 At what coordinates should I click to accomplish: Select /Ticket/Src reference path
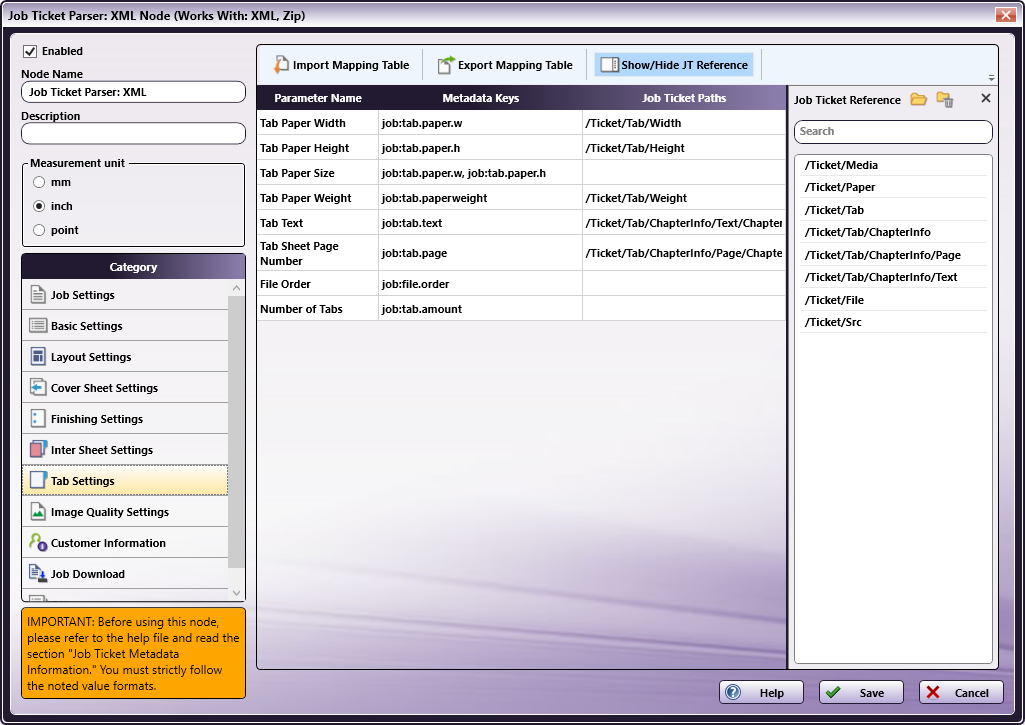tap(892, 322)
